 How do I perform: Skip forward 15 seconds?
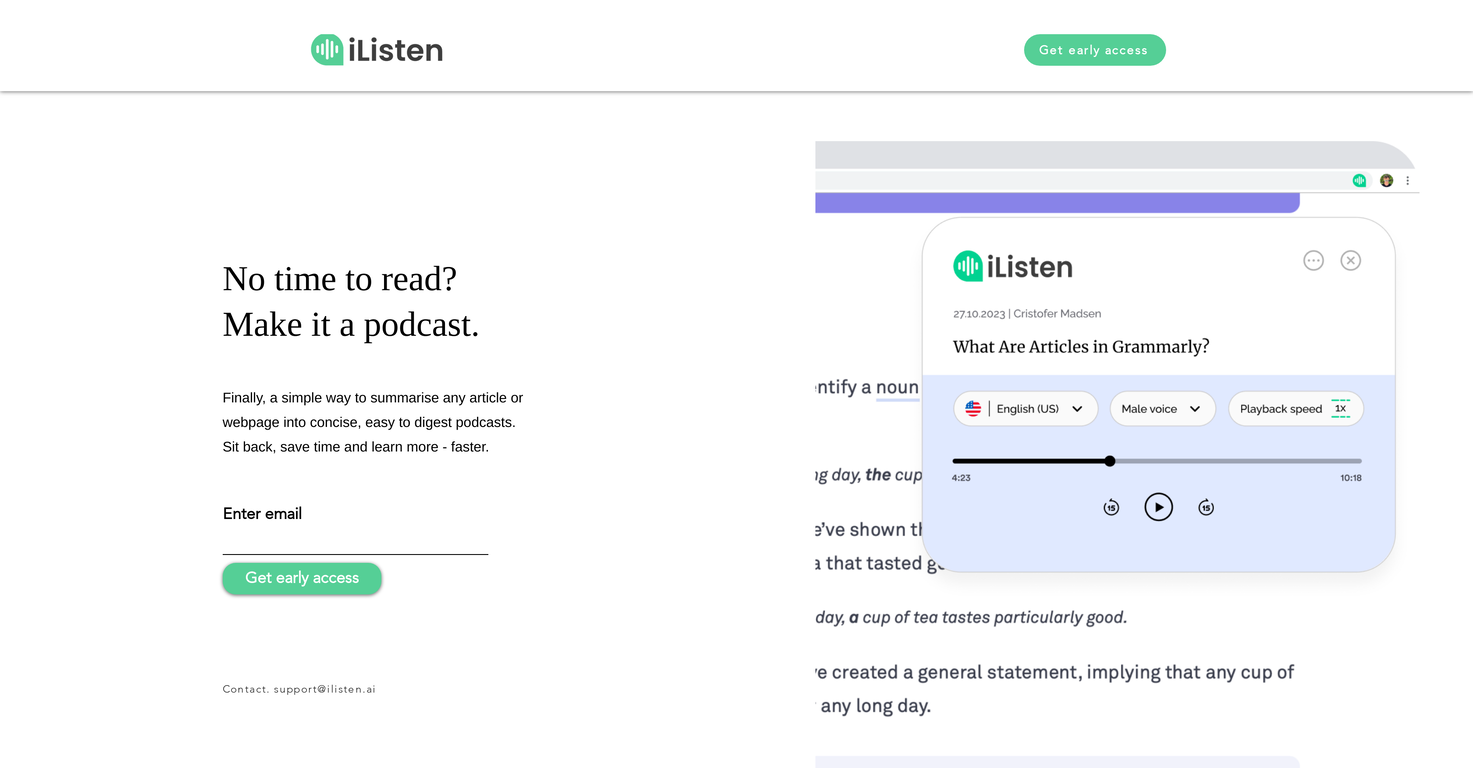click(1206, 508)
